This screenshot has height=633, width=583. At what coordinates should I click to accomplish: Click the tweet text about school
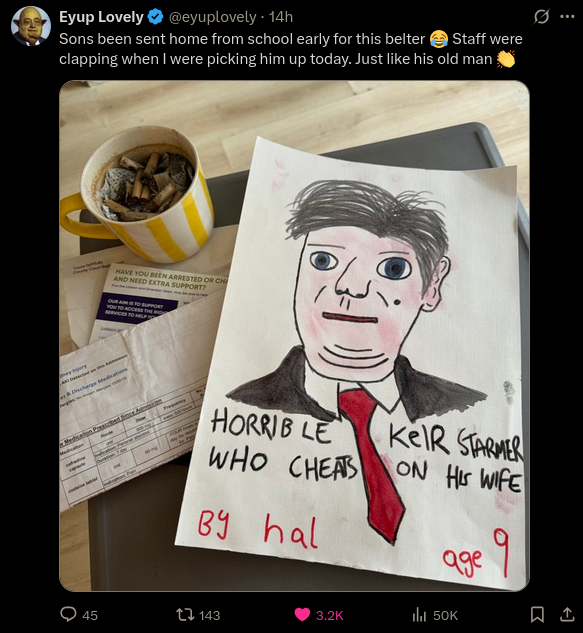coord(291,49)
